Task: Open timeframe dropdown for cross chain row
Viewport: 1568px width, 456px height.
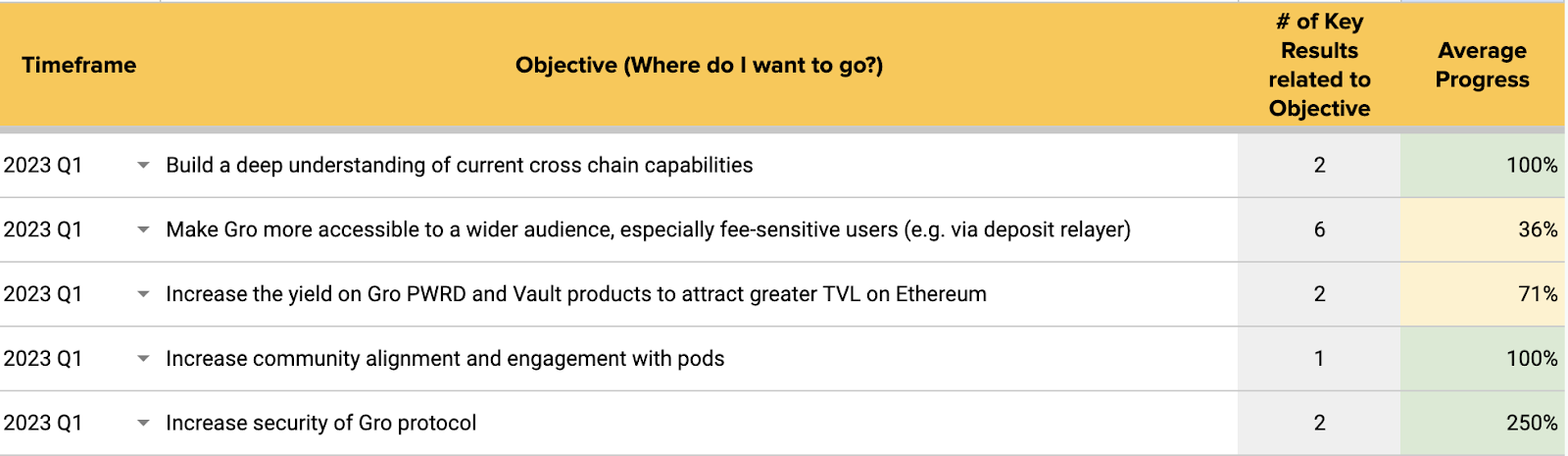Action: 143,165
